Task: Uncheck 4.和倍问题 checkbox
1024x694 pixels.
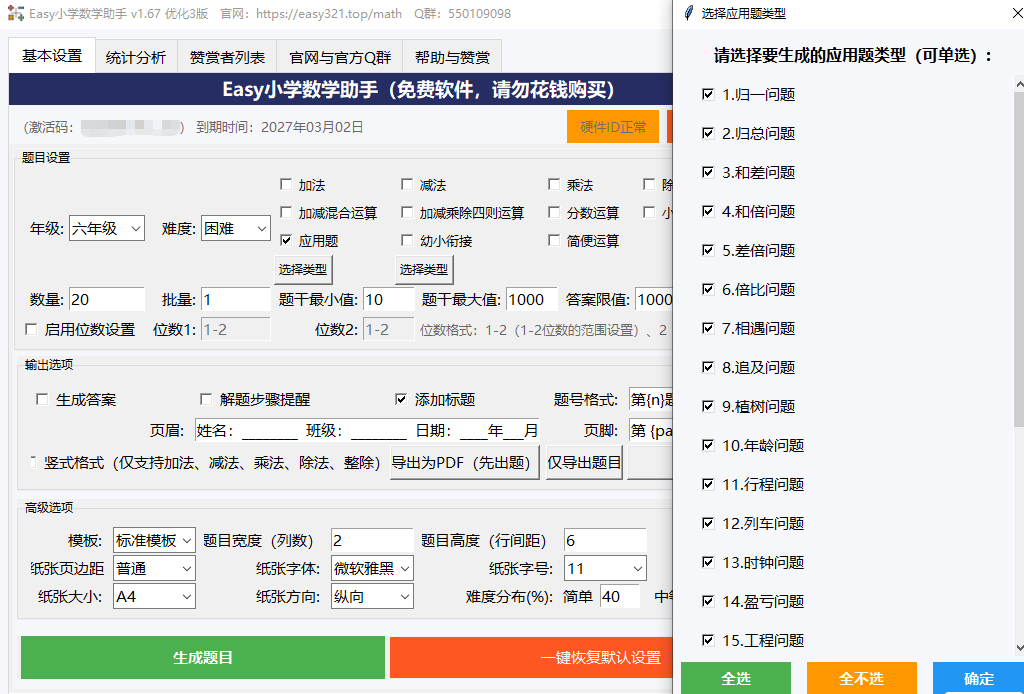Action: point(708,211)
